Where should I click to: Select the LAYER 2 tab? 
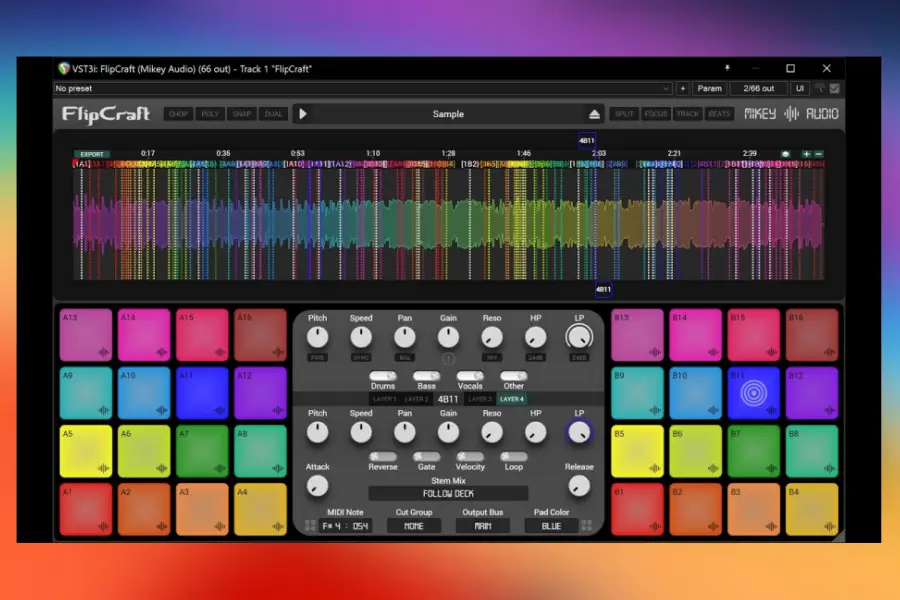tap(415, 397)
